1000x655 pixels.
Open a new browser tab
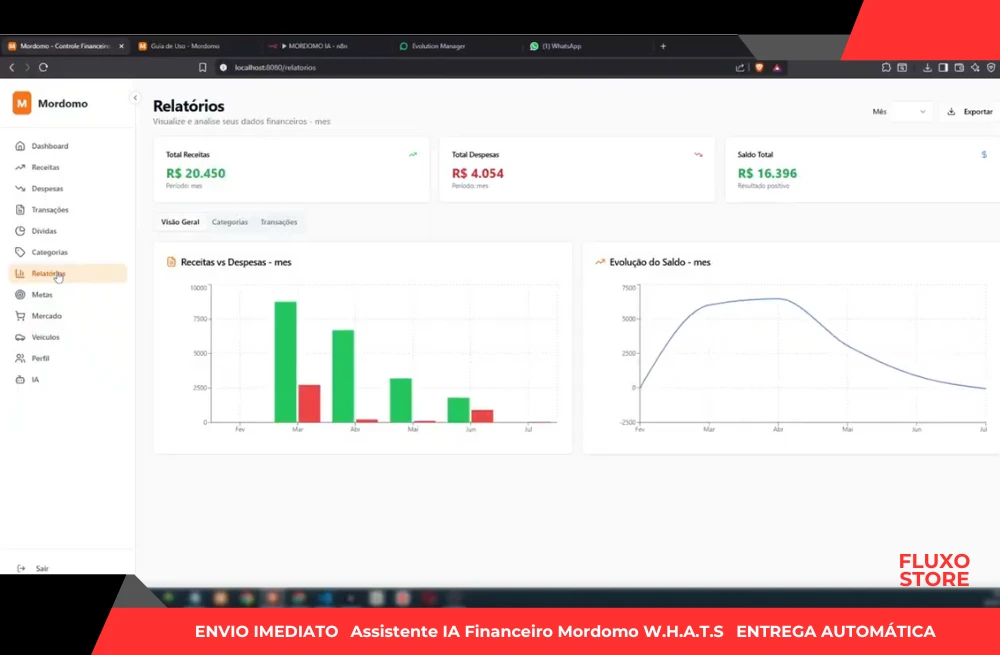click(663, 46)
